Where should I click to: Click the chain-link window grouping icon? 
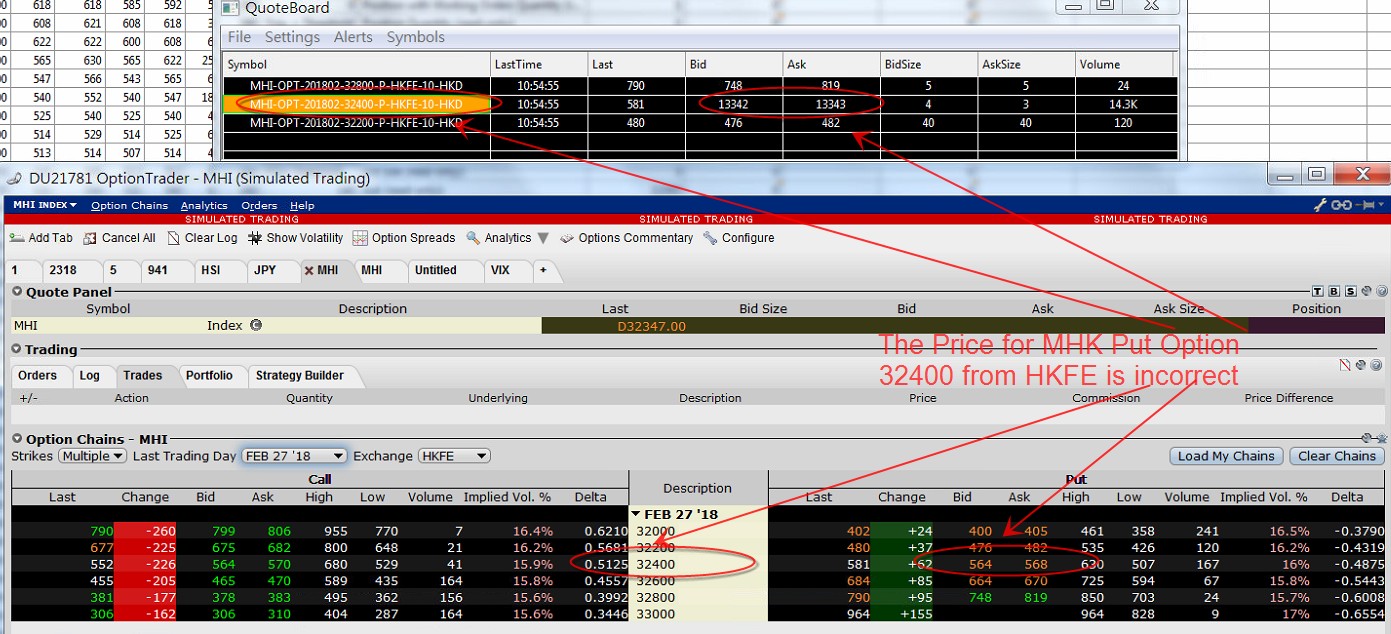click(1340, 205)
